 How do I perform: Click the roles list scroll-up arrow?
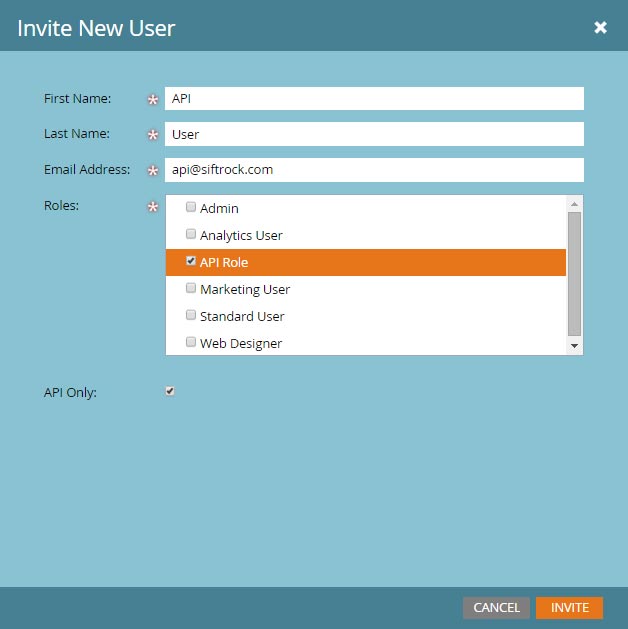click(x=574, y=204)
